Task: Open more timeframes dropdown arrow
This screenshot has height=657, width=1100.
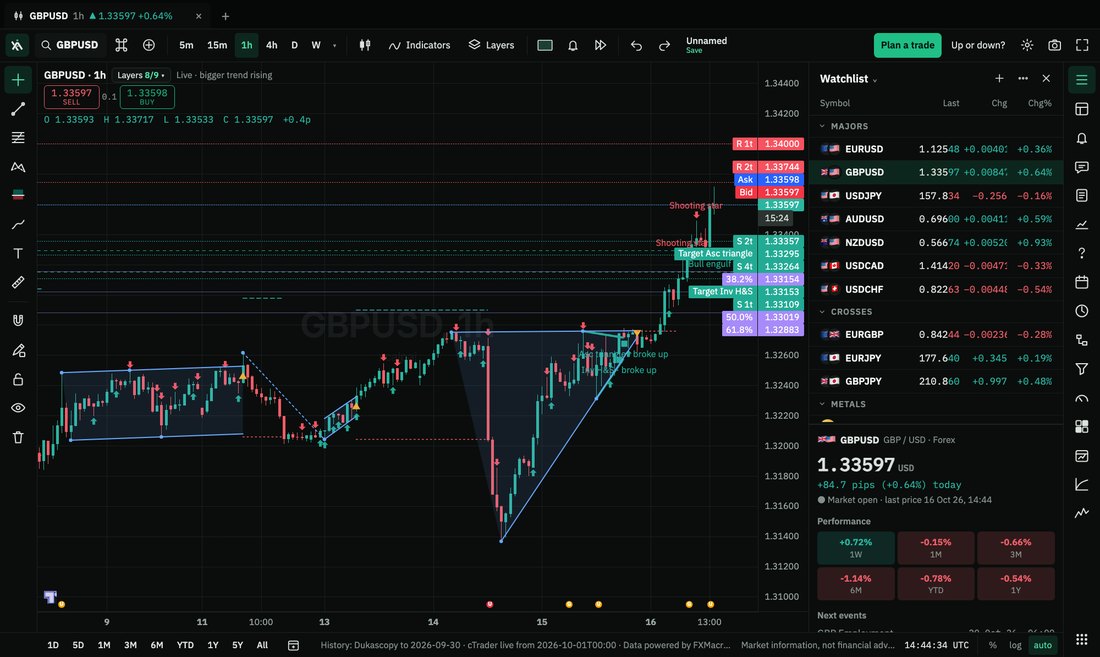Action: pos(335,46)
